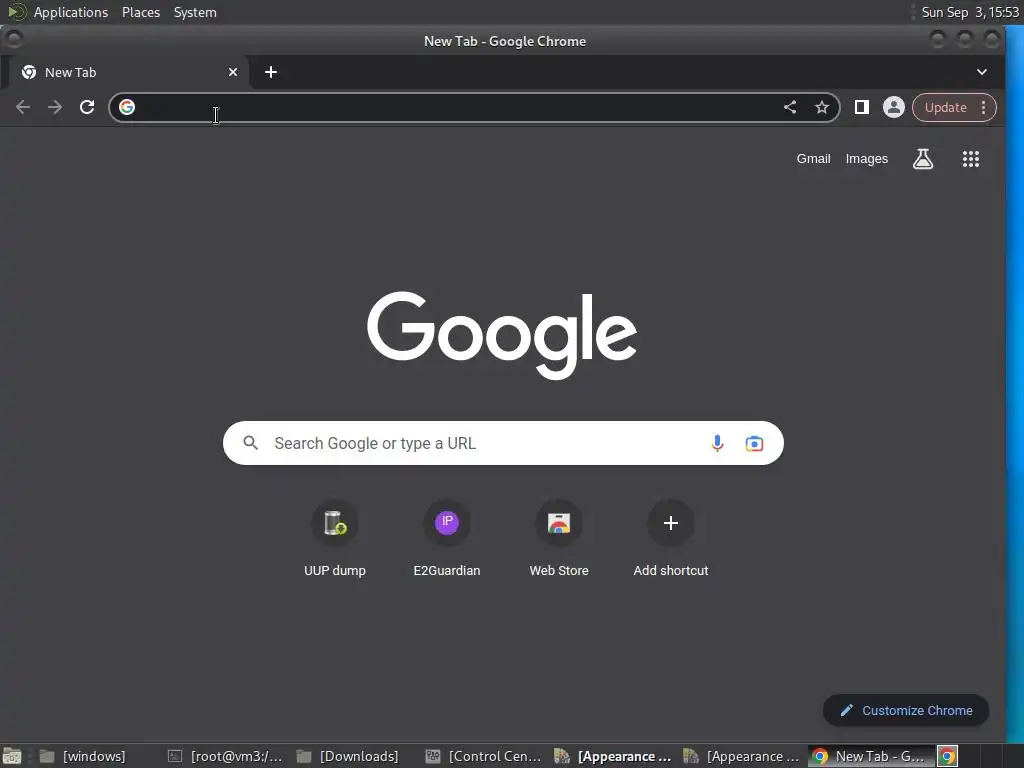Open the side panel icon in toolbar

(861, 107)
